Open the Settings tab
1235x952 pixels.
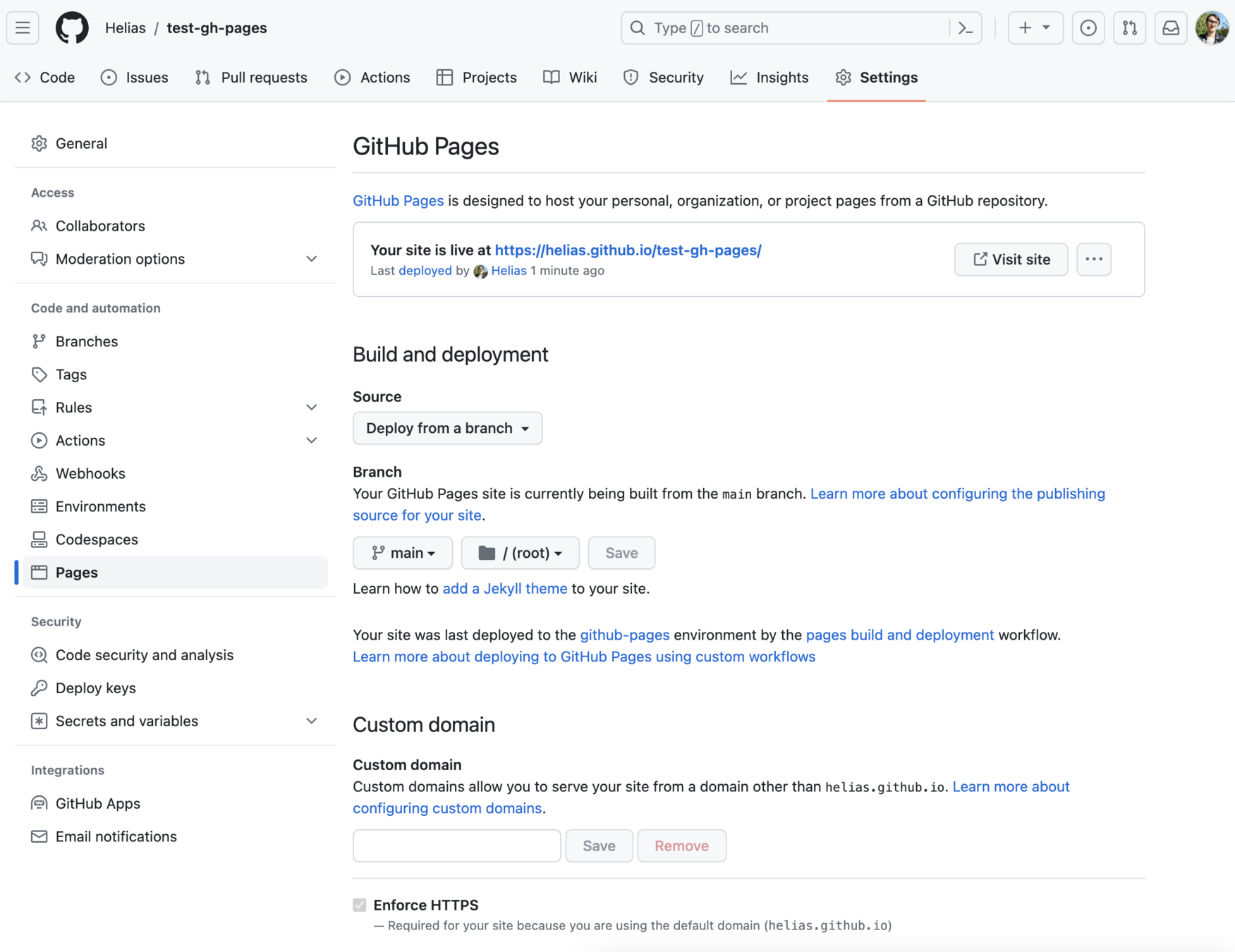point(877,78)
